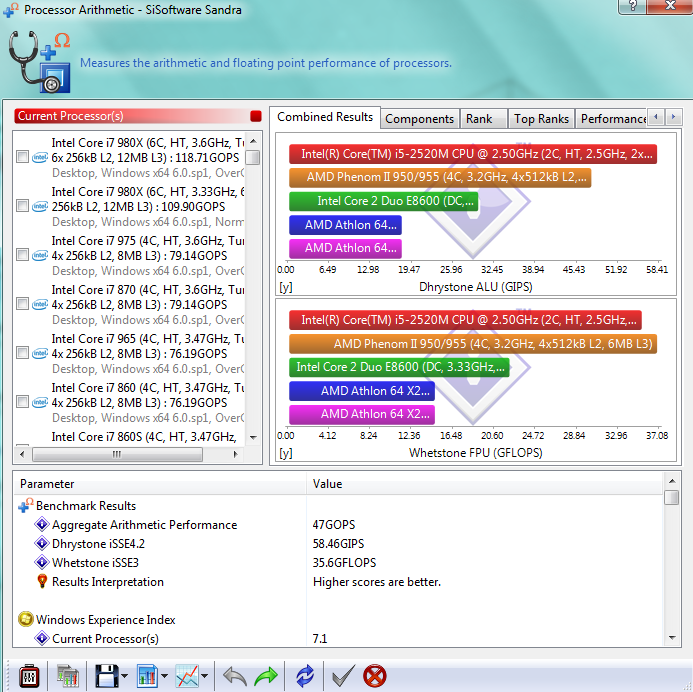This screenshot has height=692, width=693.
Task: Tick checkbox for Intel Core i7 870
Action: 22,304
